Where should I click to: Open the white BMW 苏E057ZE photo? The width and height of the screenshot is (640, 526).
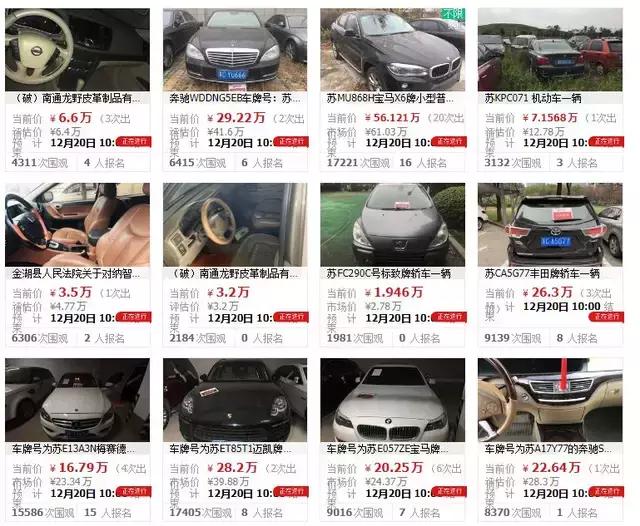click(392, 400)
